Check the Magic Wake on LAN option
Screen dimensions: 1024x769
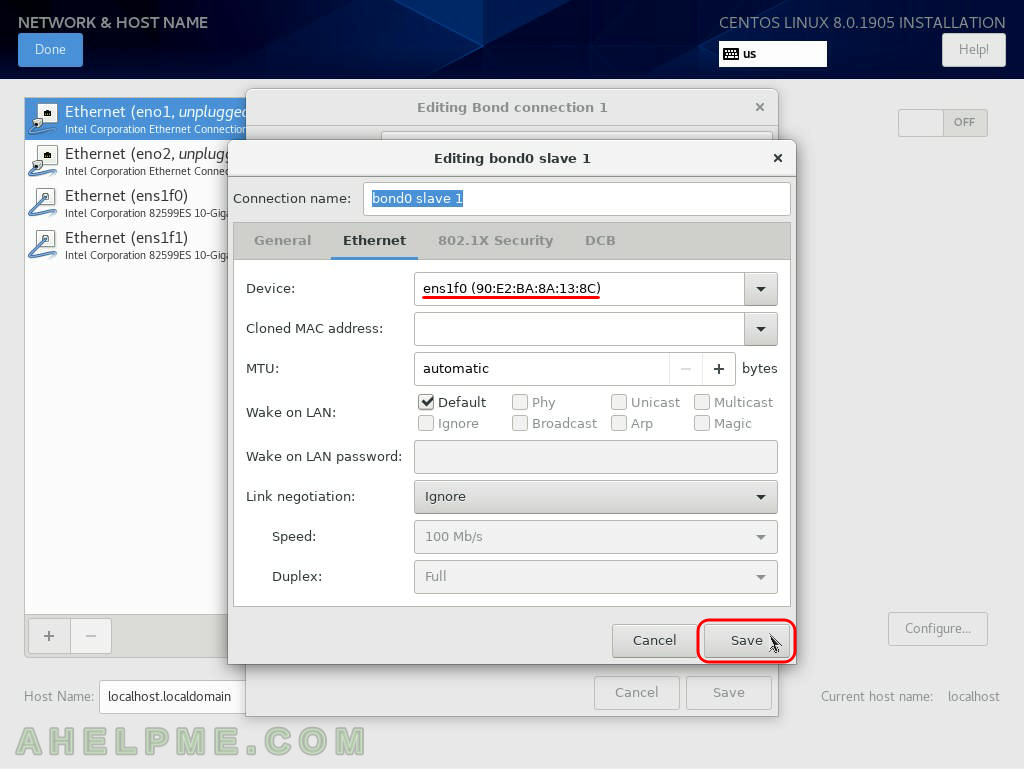coord(702,424)
